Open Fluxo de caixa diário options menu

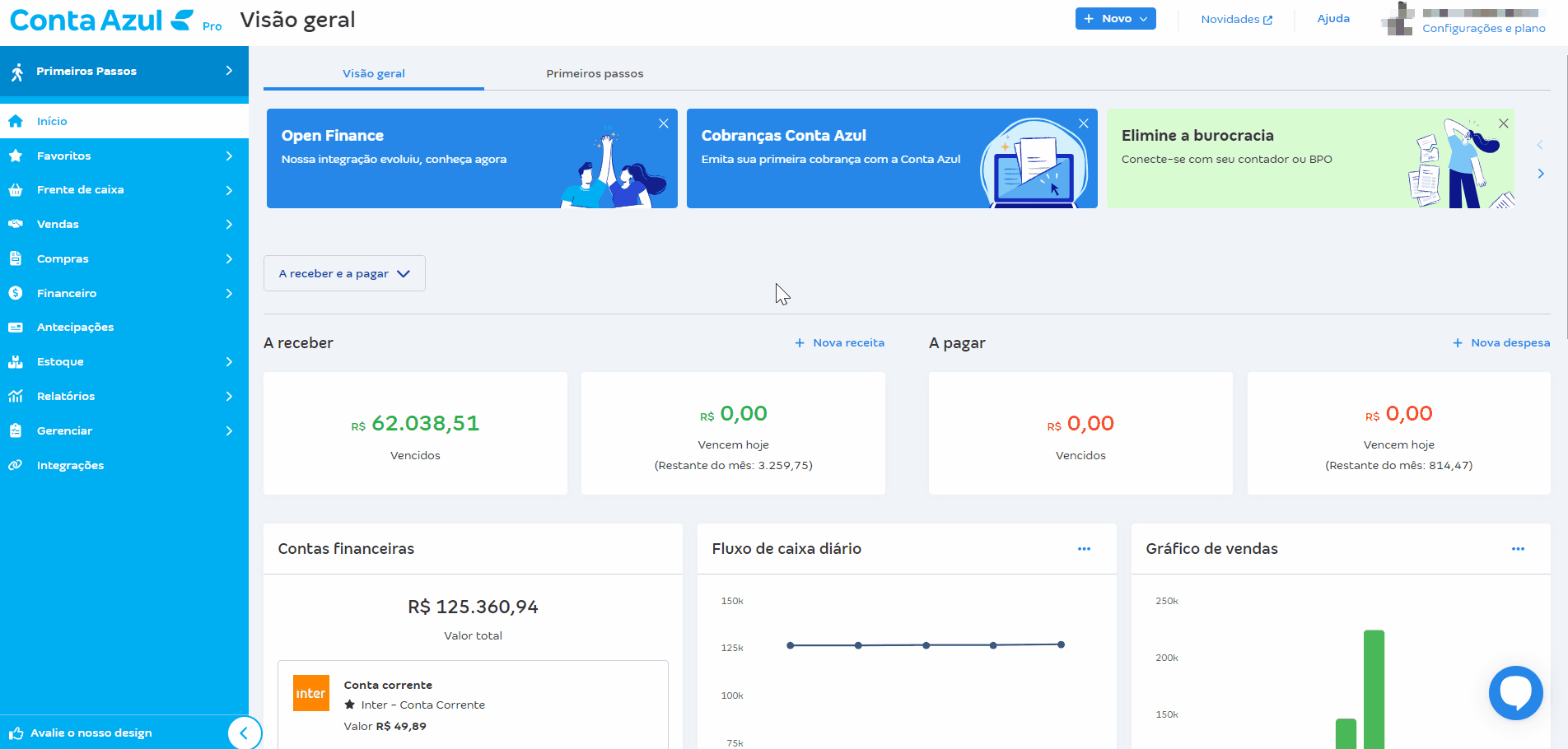[1084, 549]
